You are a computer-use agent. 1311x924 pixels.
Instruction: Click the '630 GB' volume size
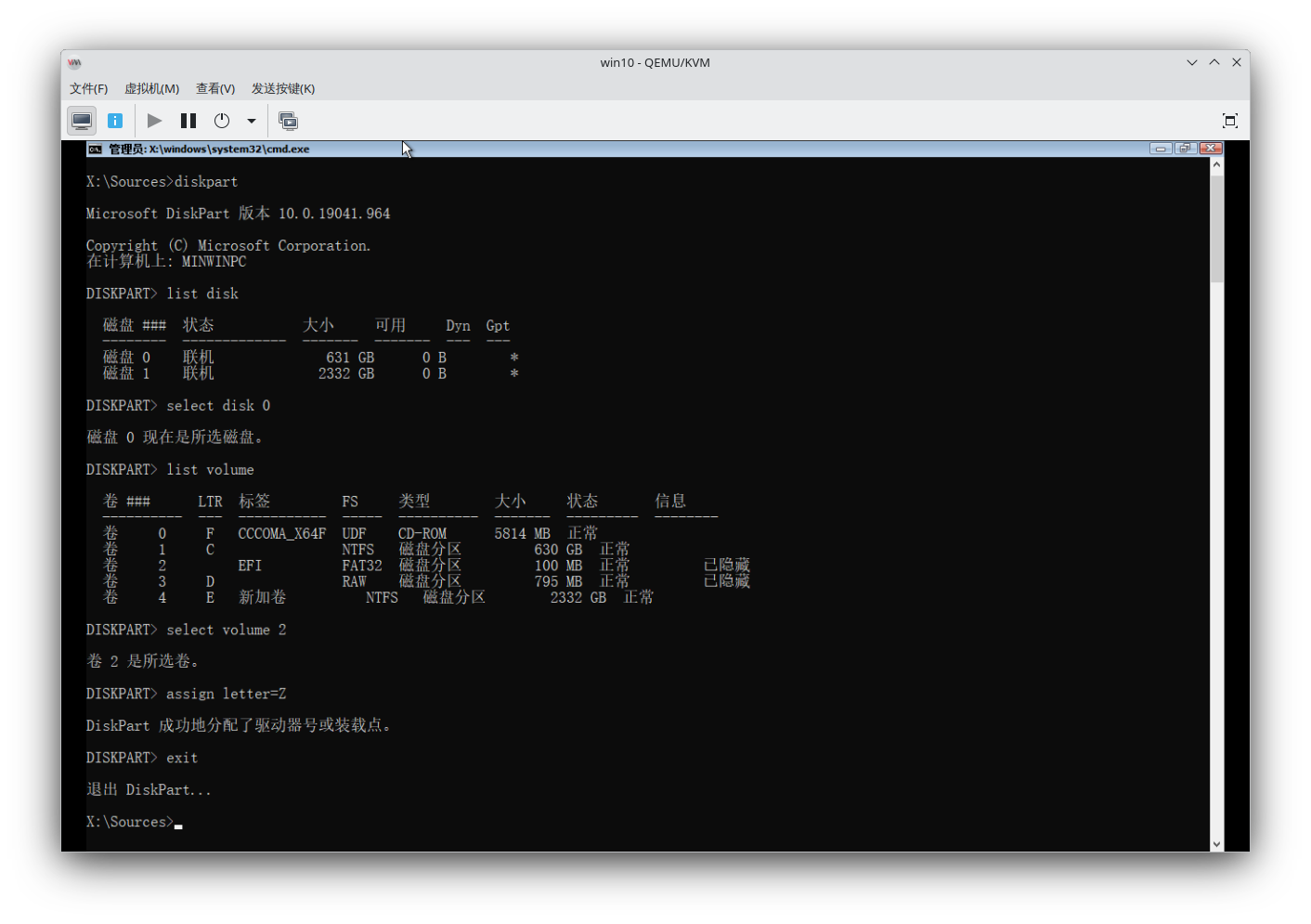(x=558, y=550)
